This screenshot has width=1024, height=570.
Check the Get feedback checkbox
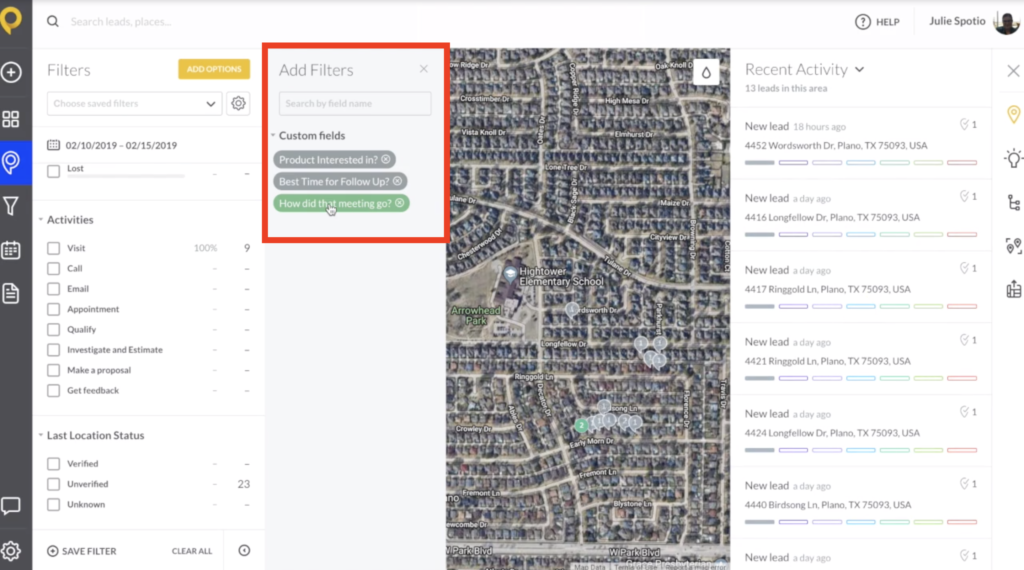click(x=54, y=390)
